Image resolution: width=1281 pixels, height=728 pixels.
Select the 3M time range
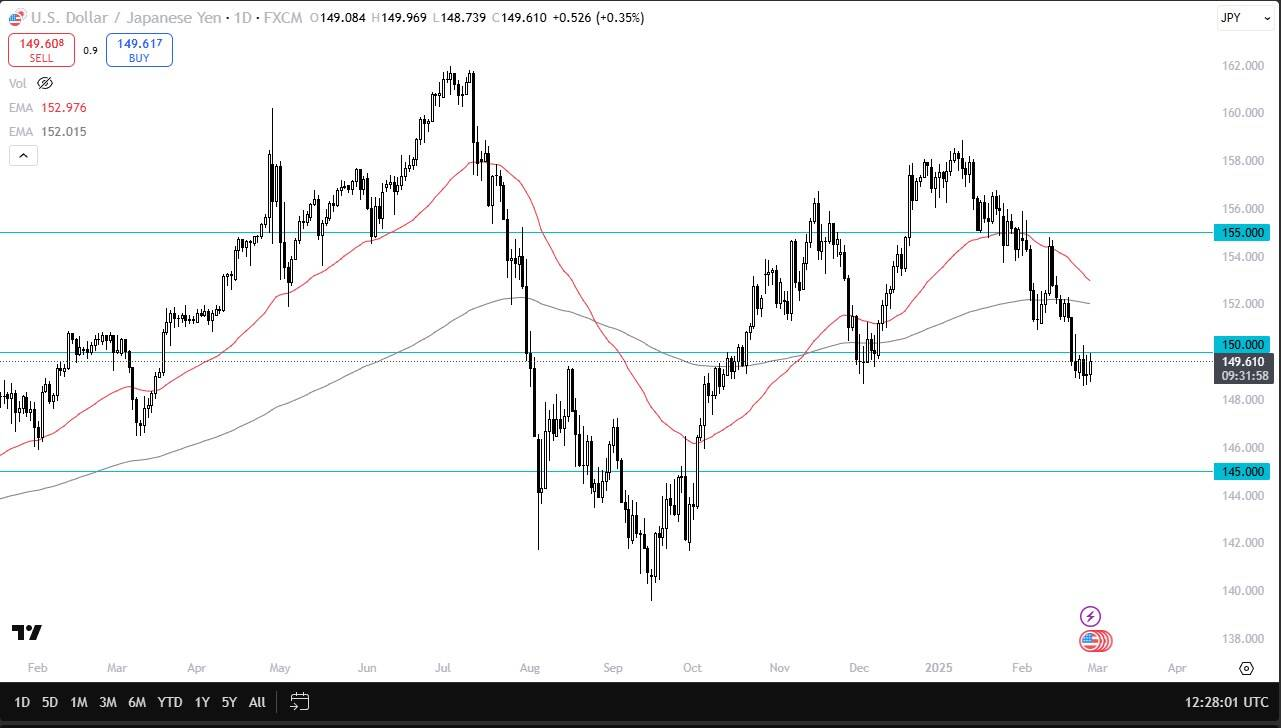(108, 702)
